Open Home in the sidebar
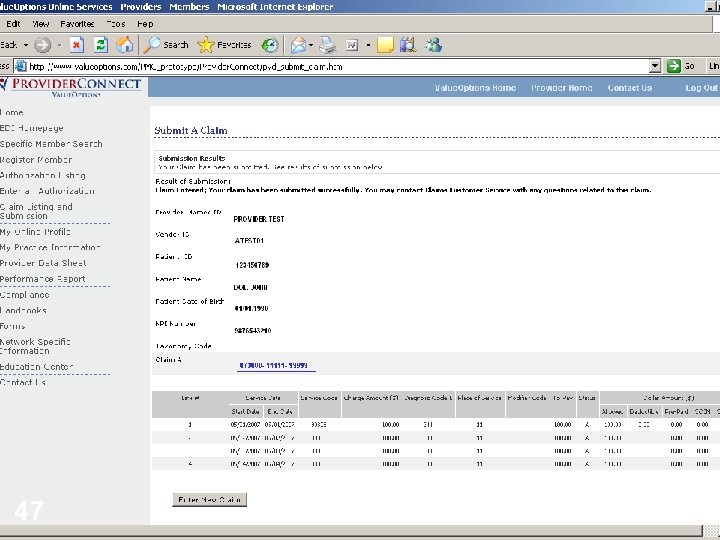The width and height of the screenshot is (720, 540). pyautogui.click(x=11, y=112)
